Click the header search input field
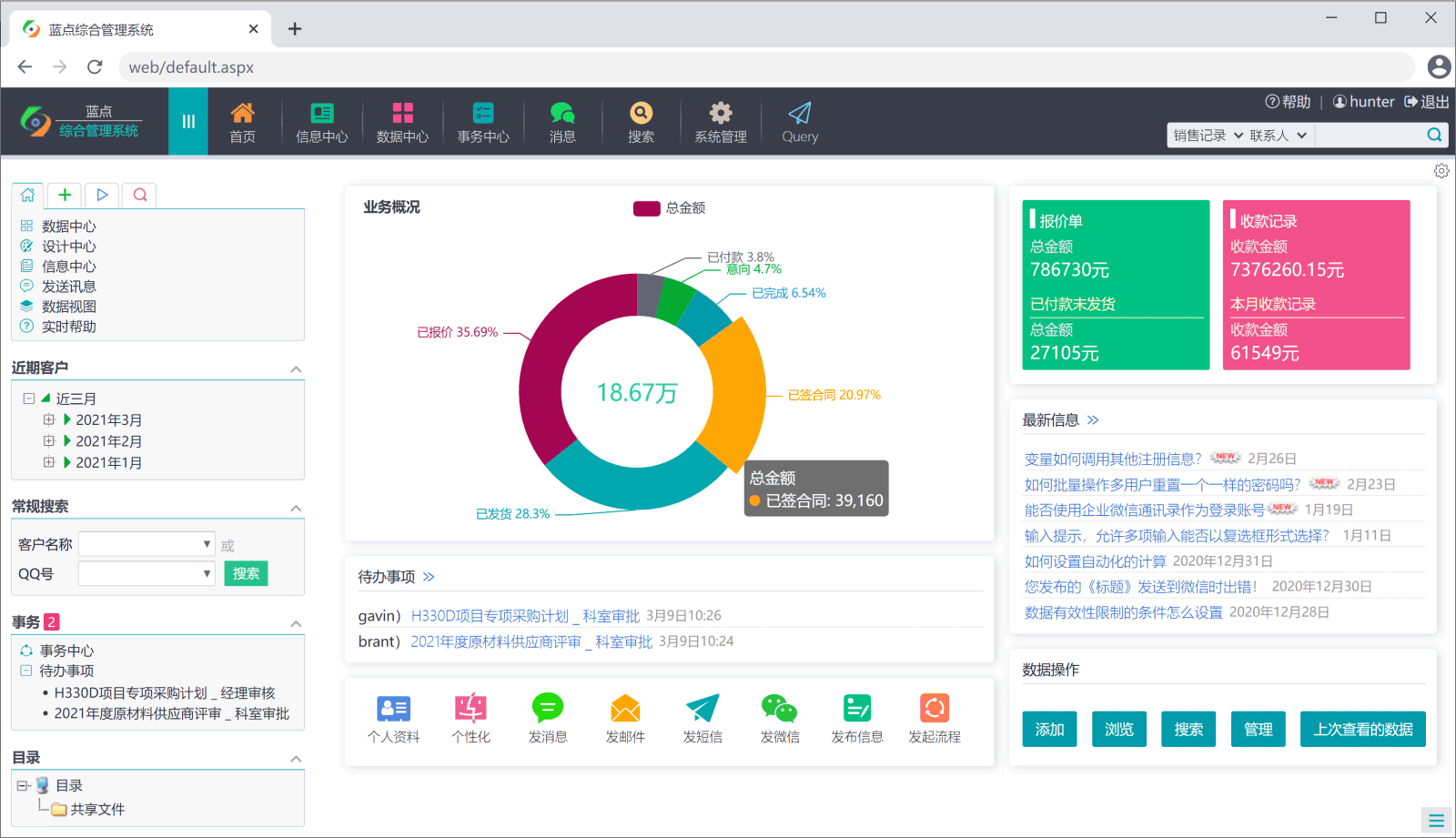Screen dimensions: 1456x838 pos(1370,136)
